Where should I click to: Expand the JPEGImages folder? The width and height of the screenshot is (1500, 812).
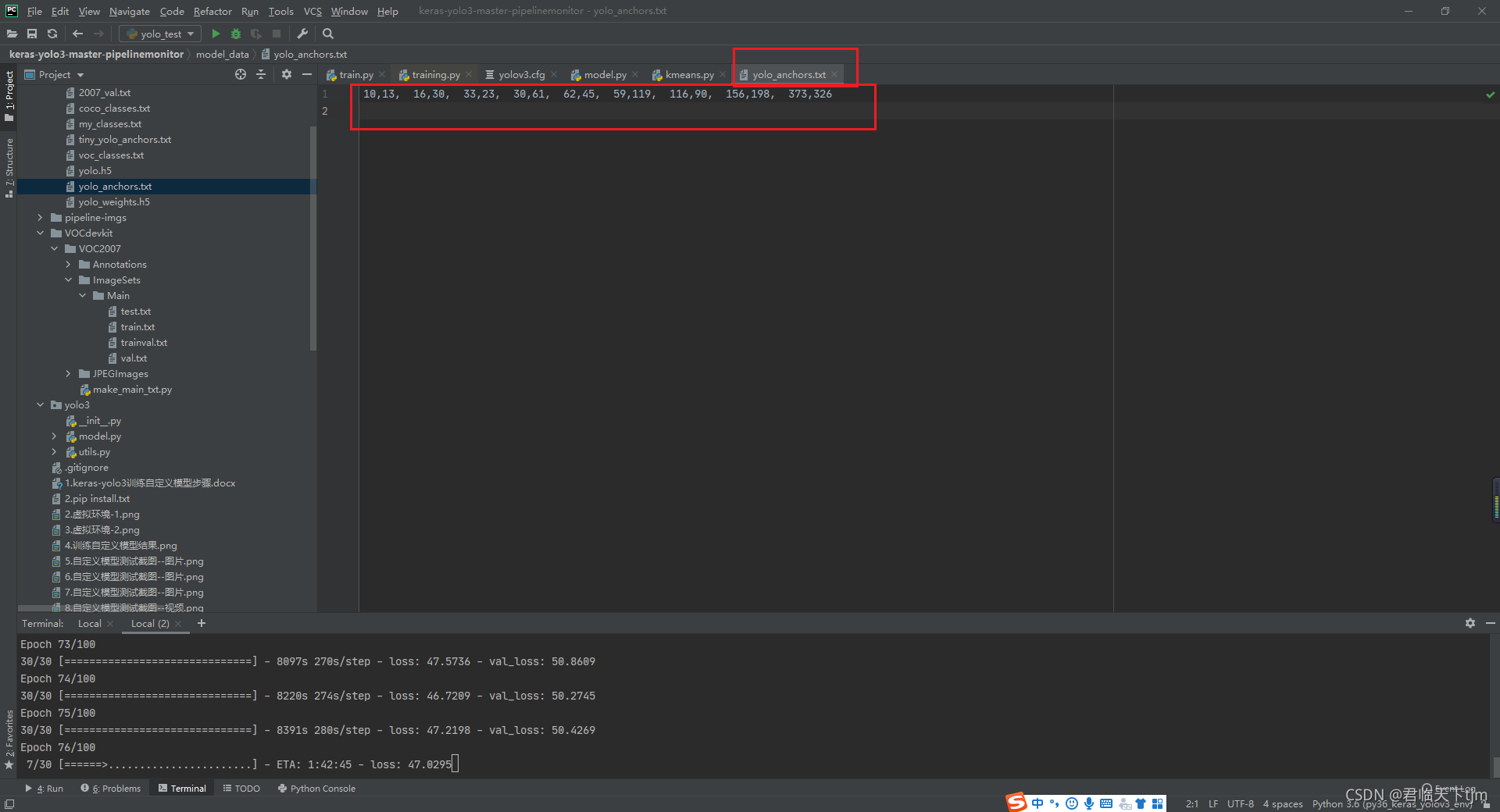[68, 374]
